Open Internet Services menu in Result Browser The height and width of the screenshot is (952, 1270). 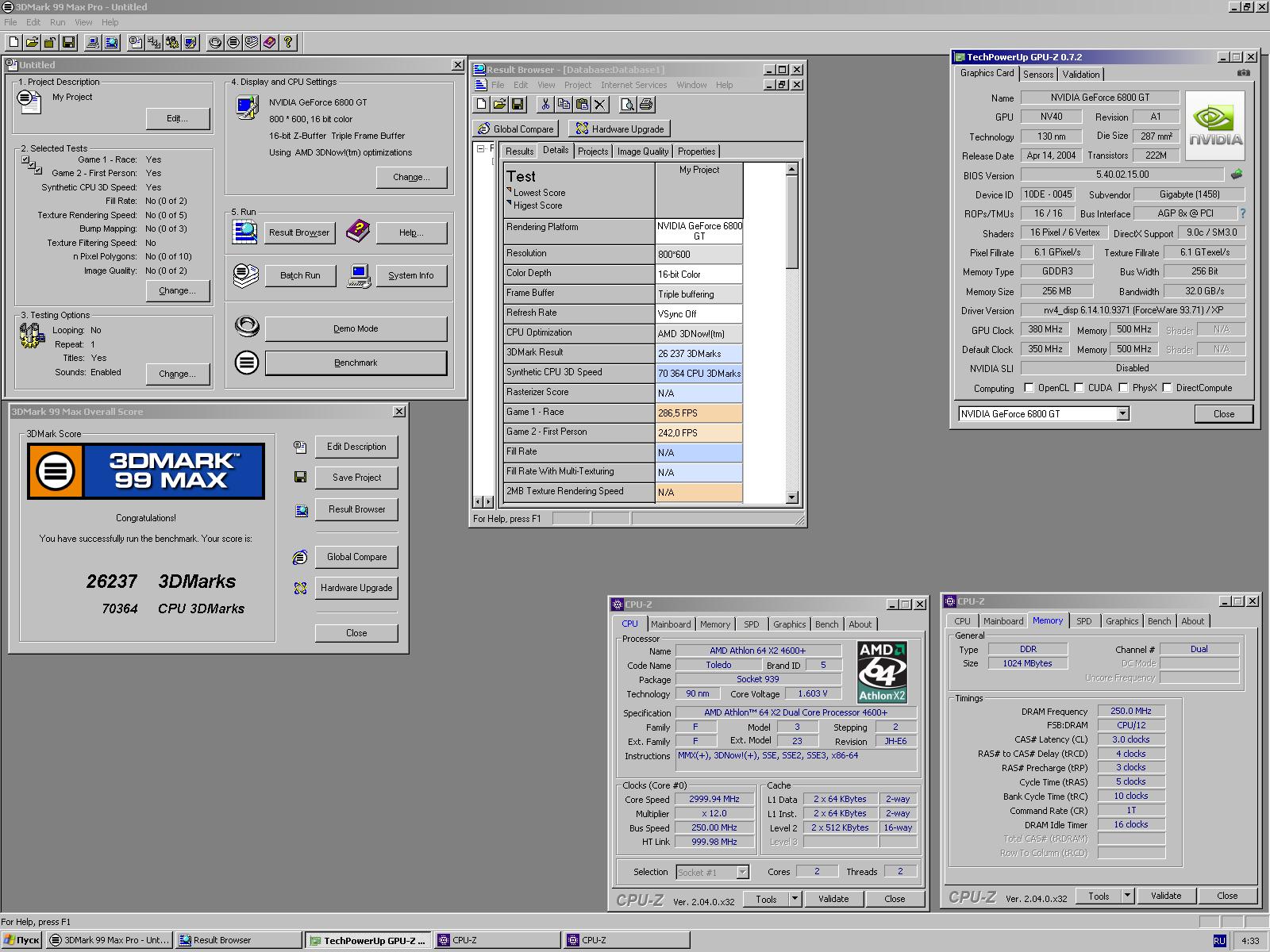[633, 85]
